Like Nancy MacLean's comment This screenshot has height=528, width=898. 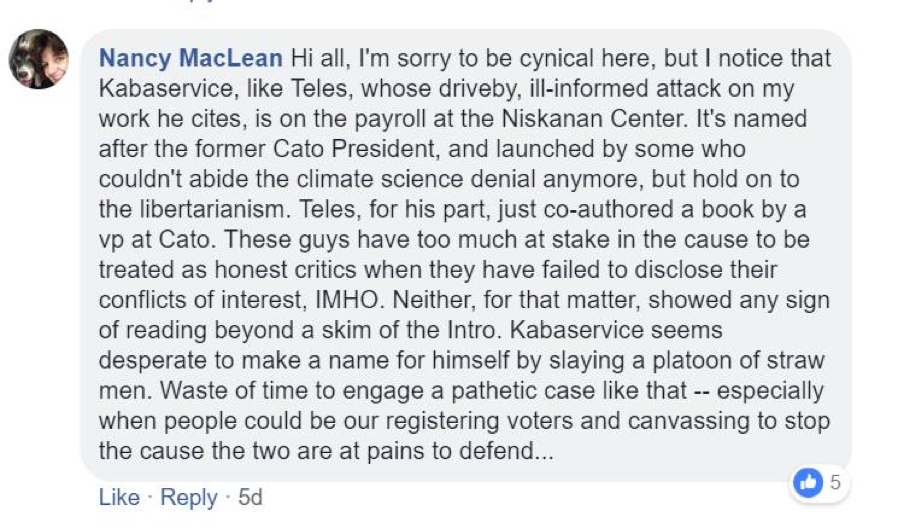tap(119, 497)
